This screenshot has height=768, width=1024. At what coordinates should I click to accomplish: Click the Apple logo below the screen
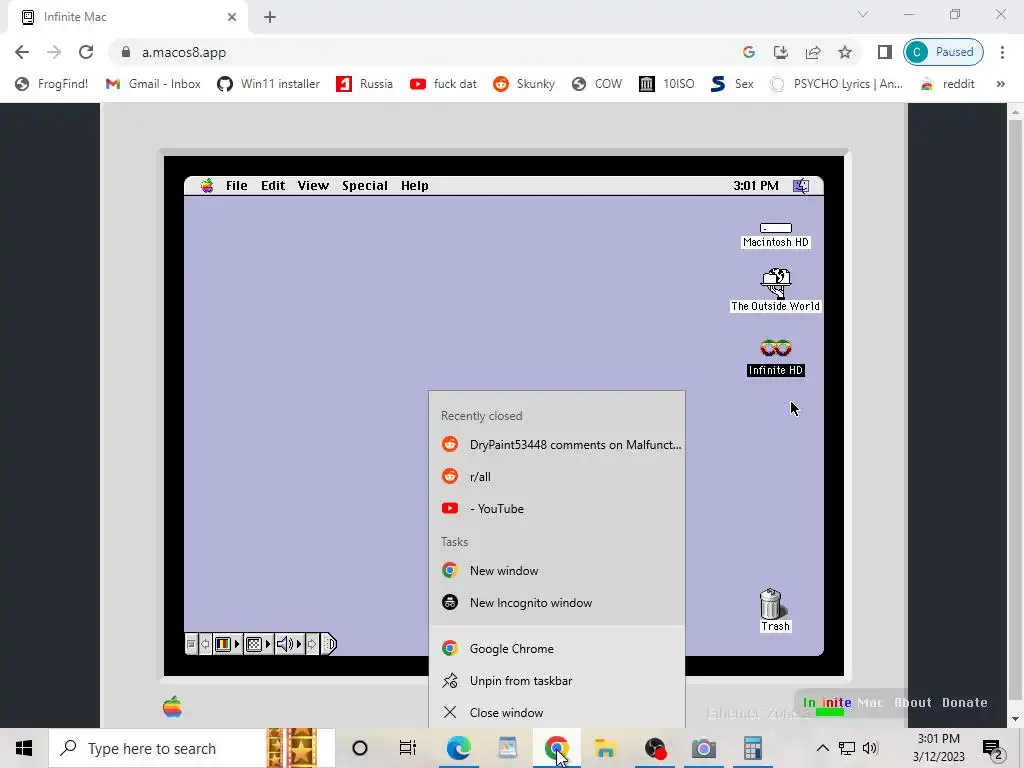click(x=172, y=707)
